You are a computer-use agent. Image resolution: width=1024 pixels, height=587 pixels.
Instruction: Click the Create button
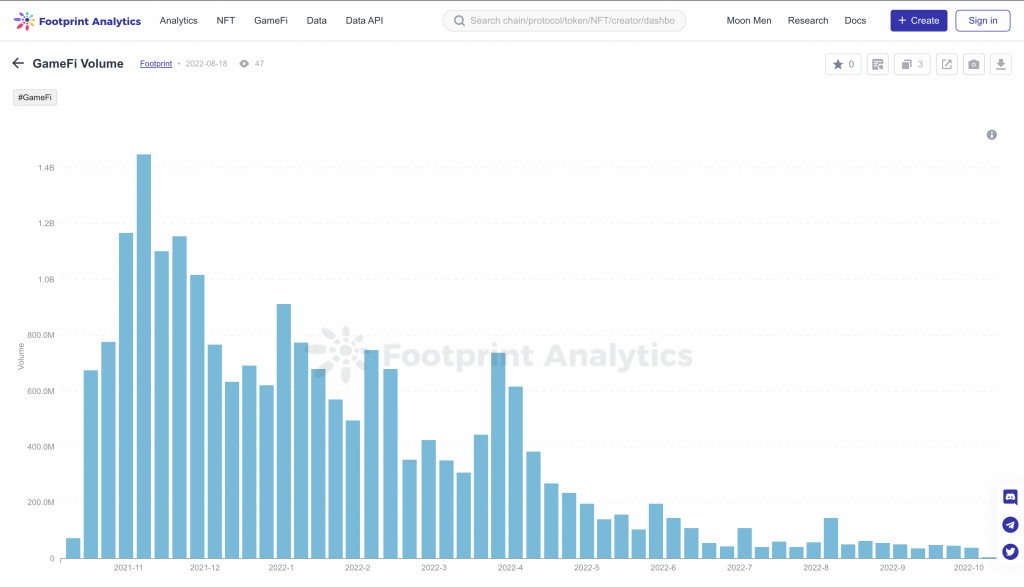[x=918, y=21]
